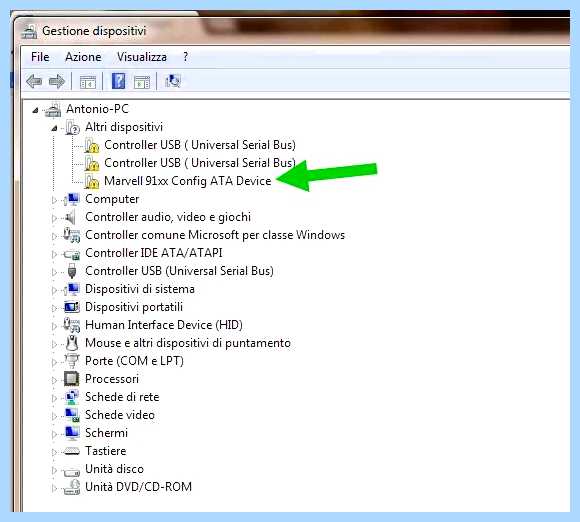Click the Schede video icon
The height and width of the screenshot is (522, 580).
[72, 415]
